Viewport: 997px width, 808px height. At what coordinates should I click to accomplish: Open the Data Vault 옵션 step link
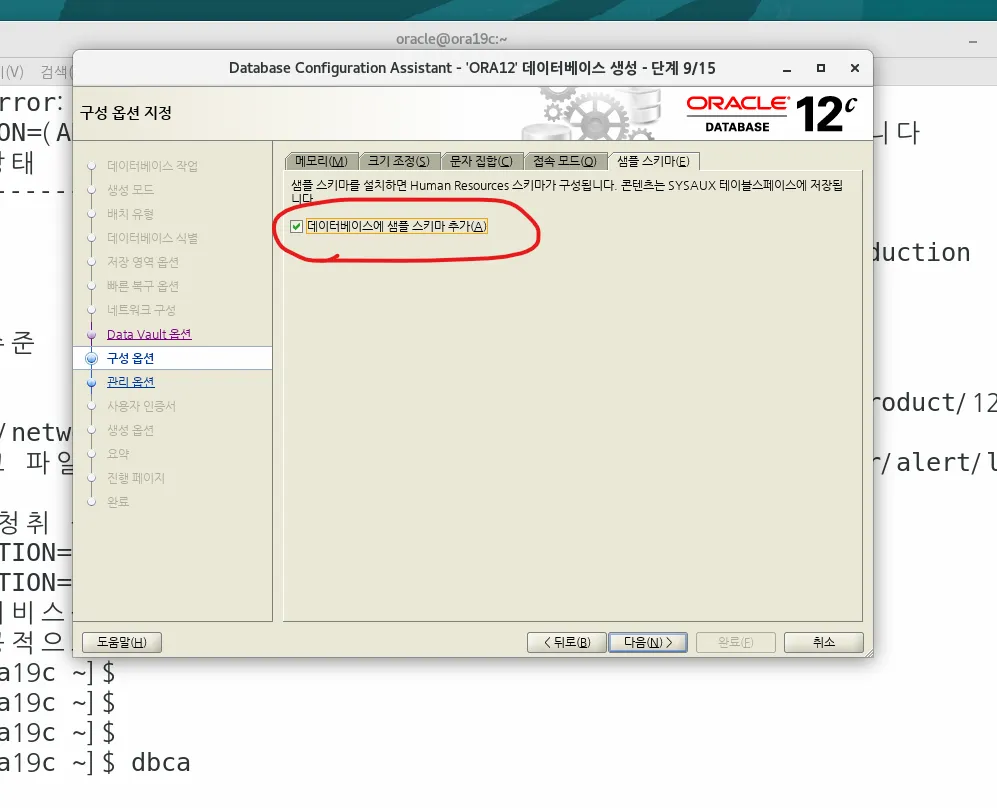coord(149,334)
